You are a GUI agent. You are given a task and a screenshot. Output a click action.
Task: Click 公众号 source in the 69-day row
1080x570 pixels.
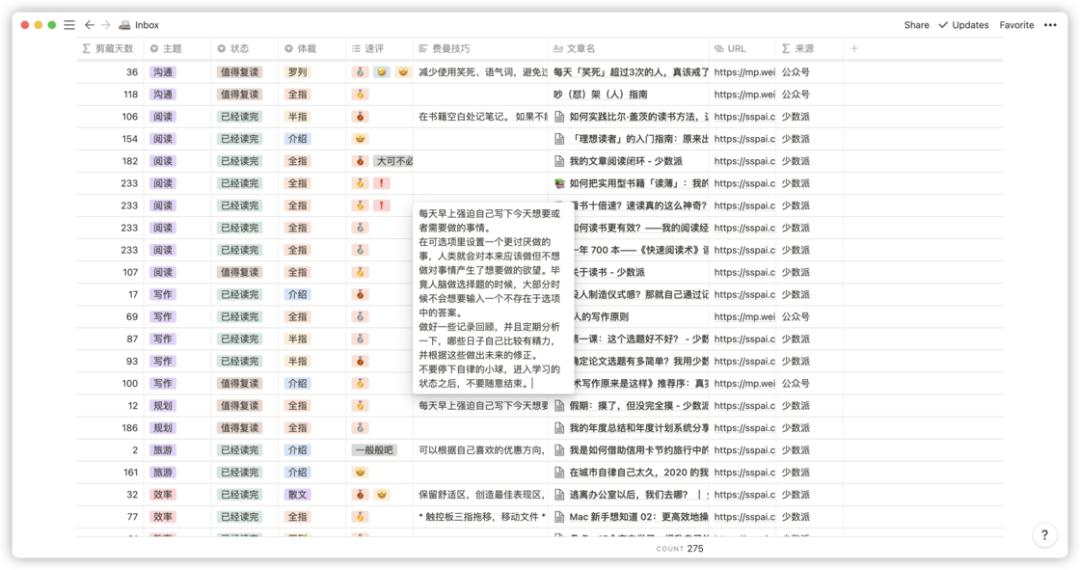[795, 317]
